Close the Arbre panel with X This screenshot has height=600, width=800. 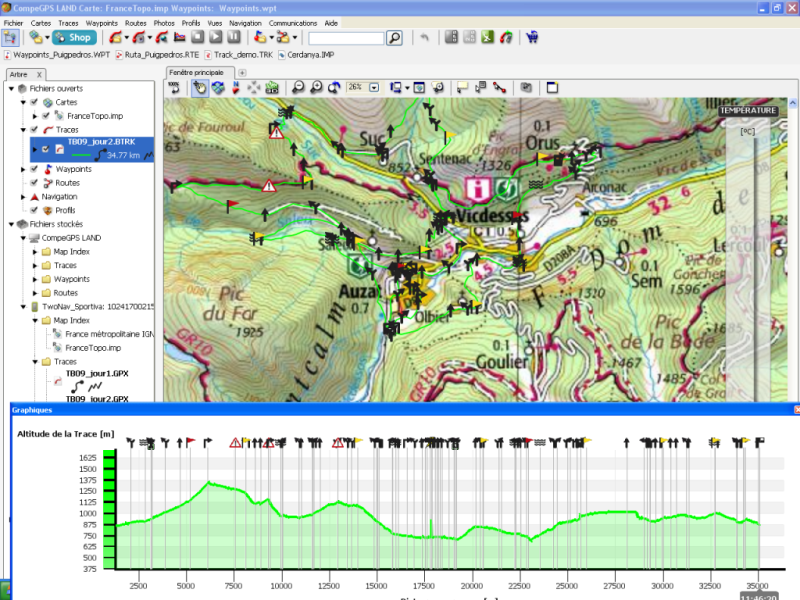[39, 74]
